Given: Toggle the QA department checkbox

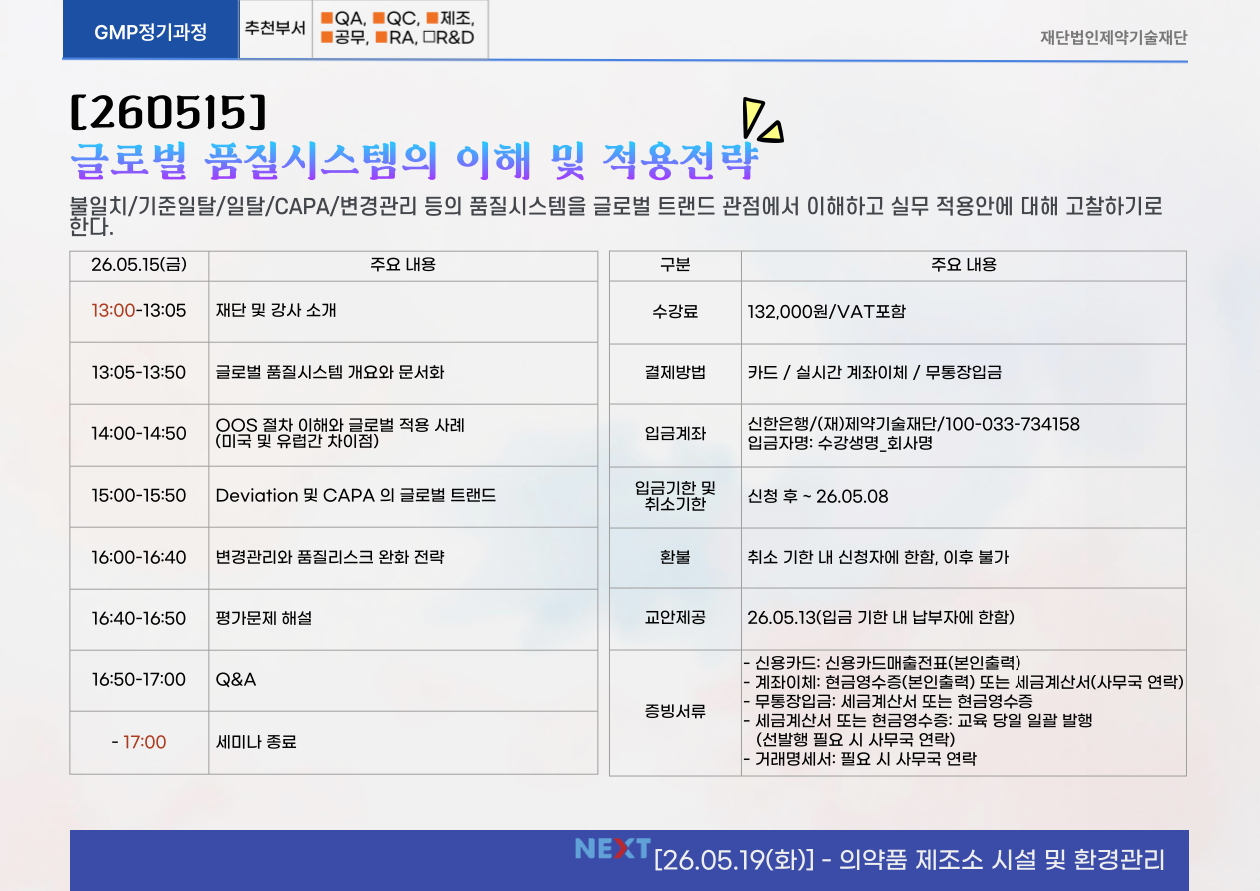Looking at the screenshot, I should [327, 19].
